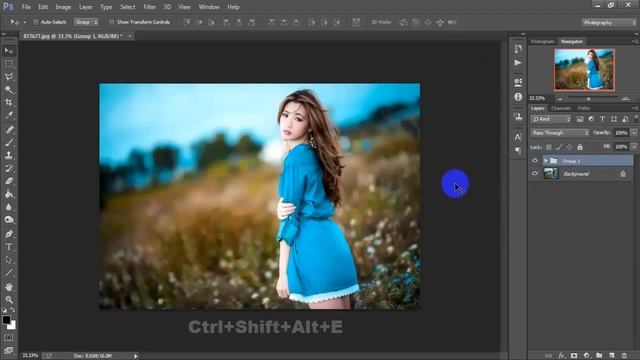The image size is (640, 360).
Task: Select the Paint Bucket tool
Action: 9,194
